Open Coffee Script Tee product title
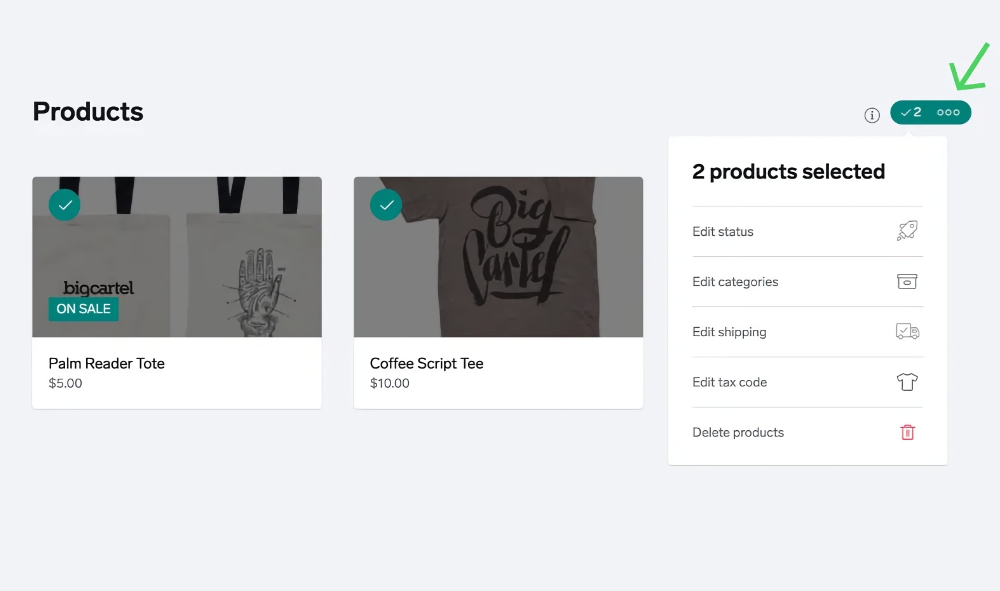 (427, 363)
